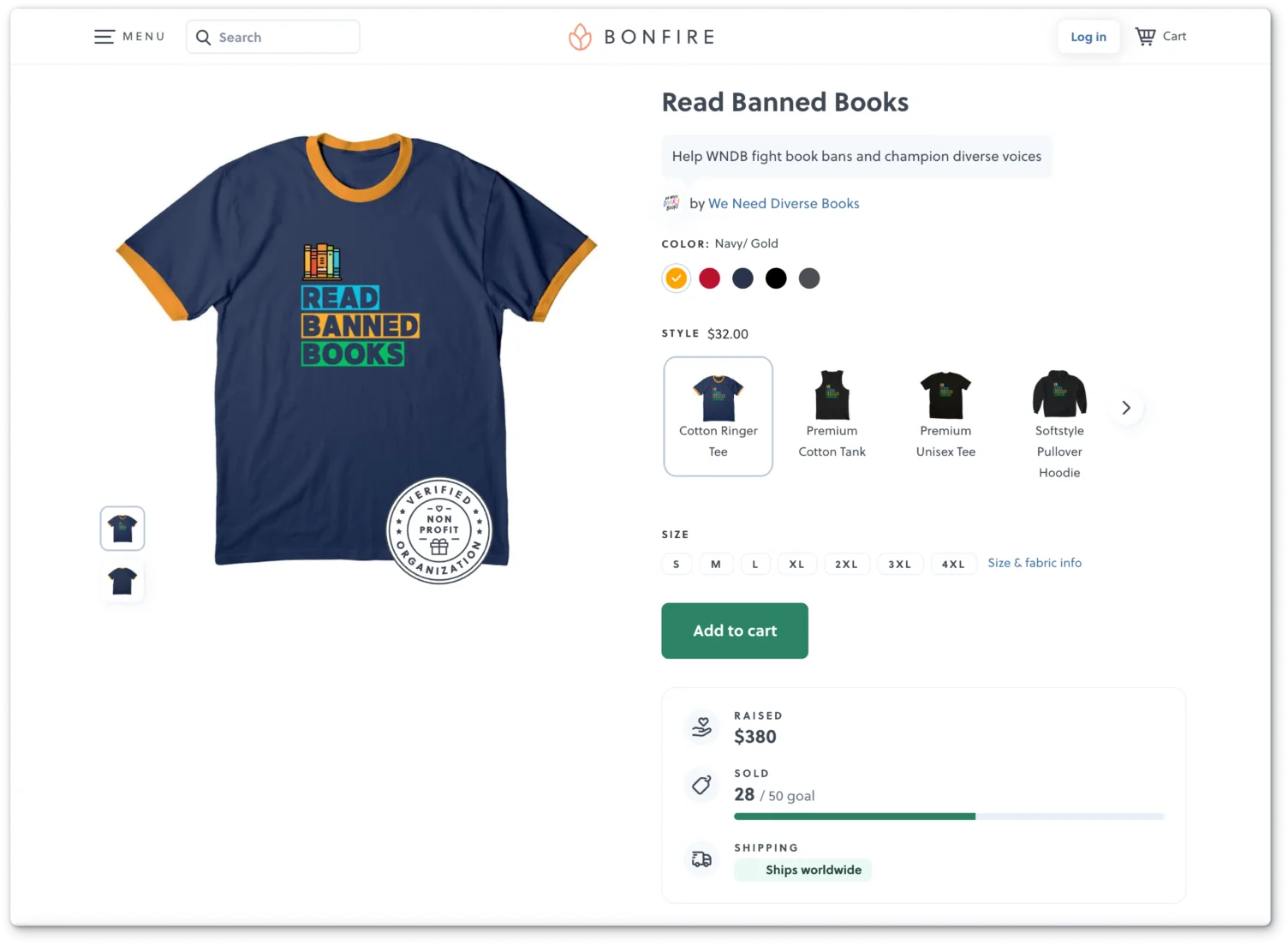Select size S option
Image resolution: width=1288 pixels, height=945 pixels.
point(677,564)
